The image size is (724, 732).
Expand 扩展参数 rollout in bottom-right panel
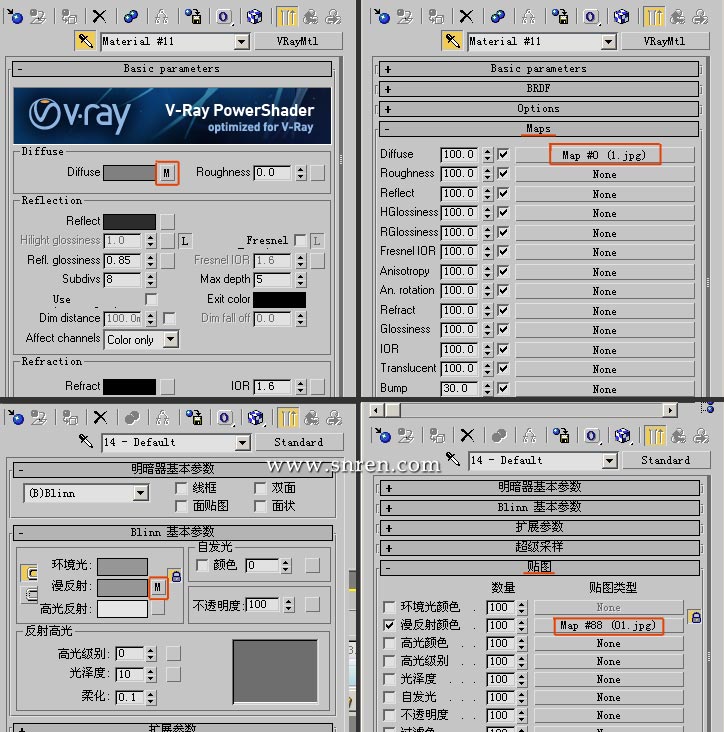(x=540, y=528)
